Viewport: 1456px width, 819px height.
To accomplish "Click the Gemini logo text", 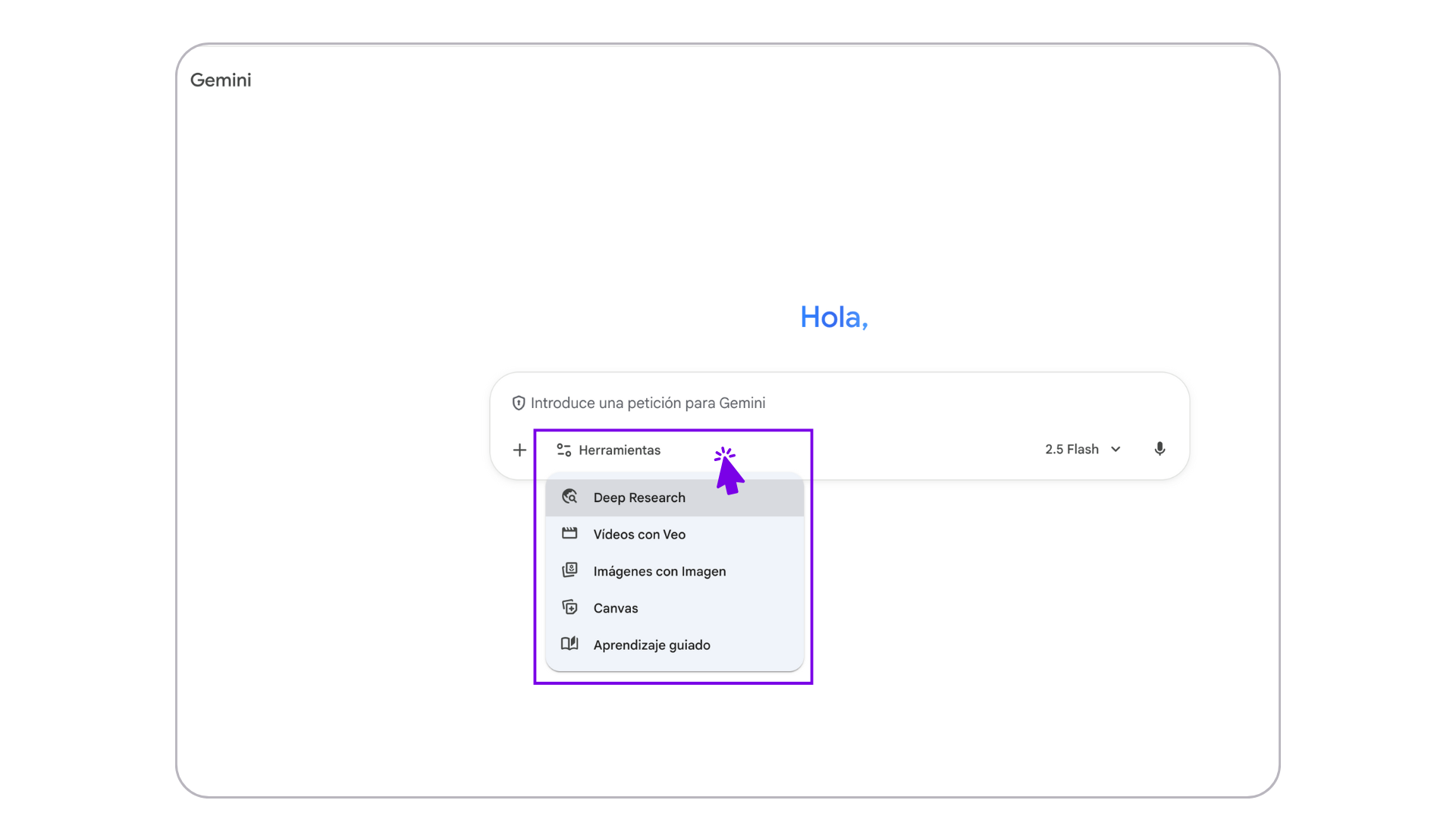I will [221, 80].
